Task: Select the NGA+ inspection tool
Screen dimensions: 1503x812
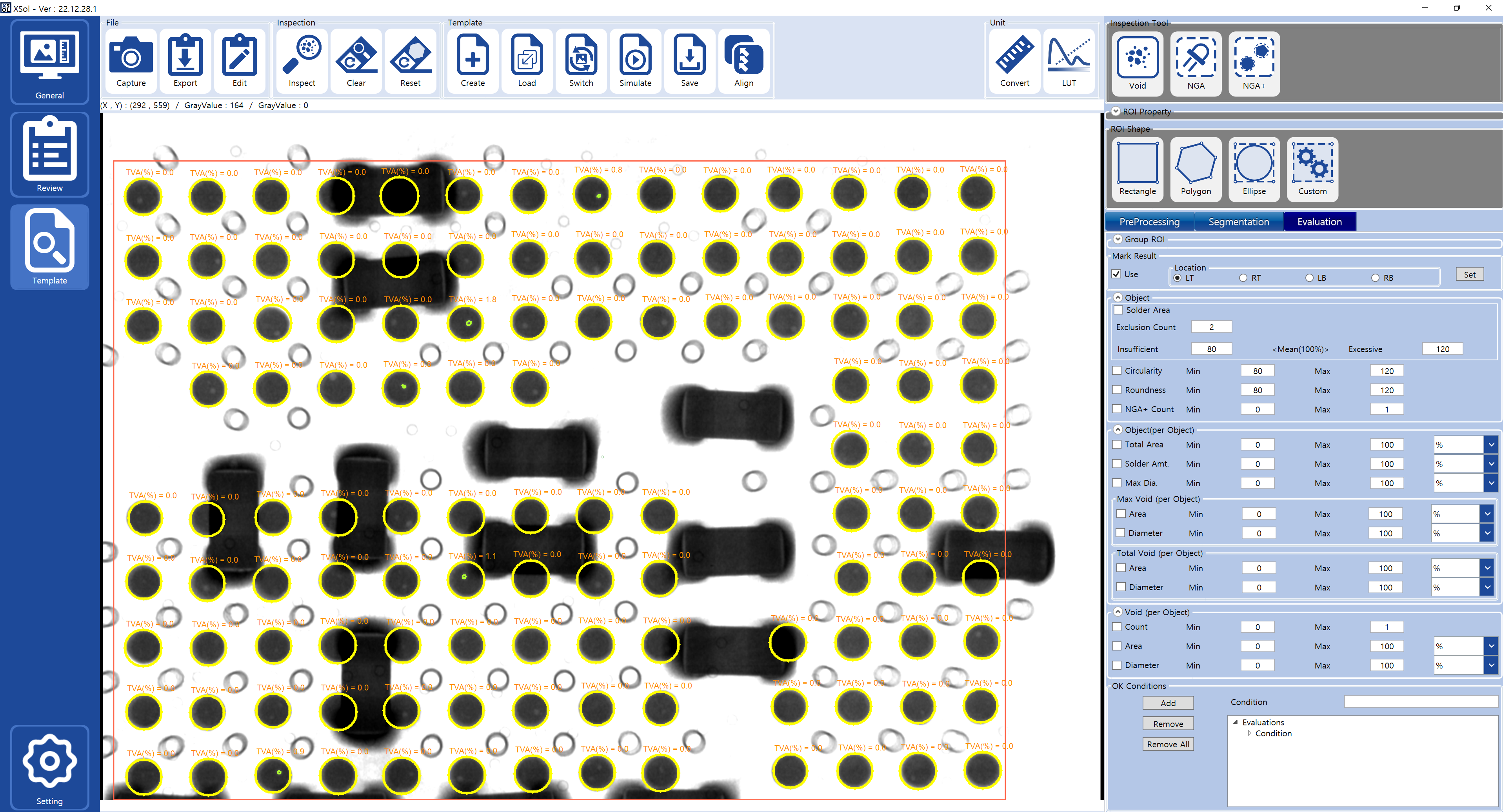Action: (x=1253, y=58)
